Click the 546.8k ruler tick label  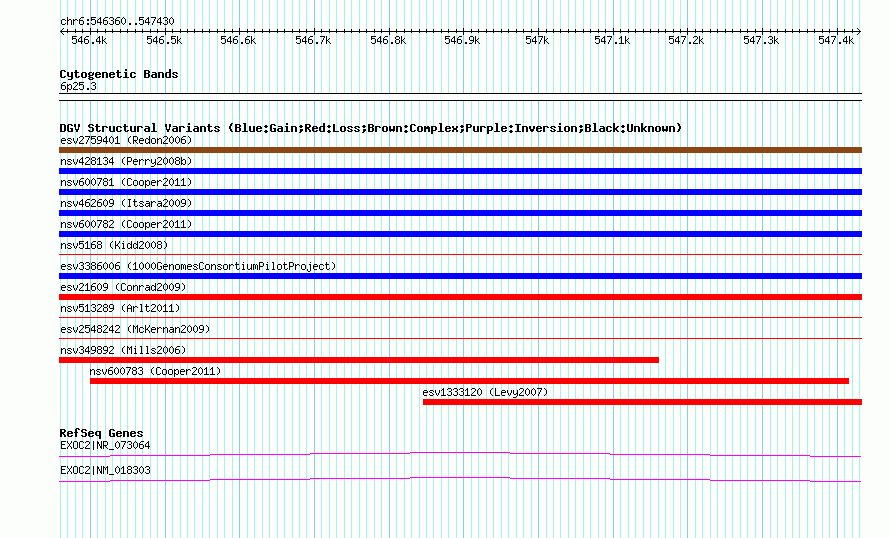coord(388,40)
